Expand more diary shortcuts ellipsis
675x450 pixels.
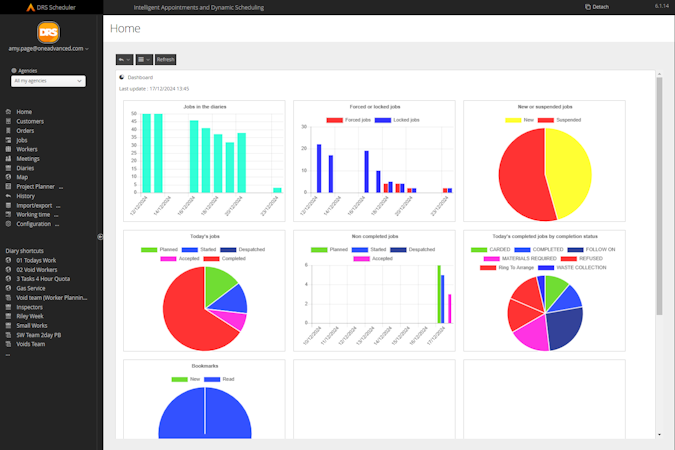[x=8, y=355]
